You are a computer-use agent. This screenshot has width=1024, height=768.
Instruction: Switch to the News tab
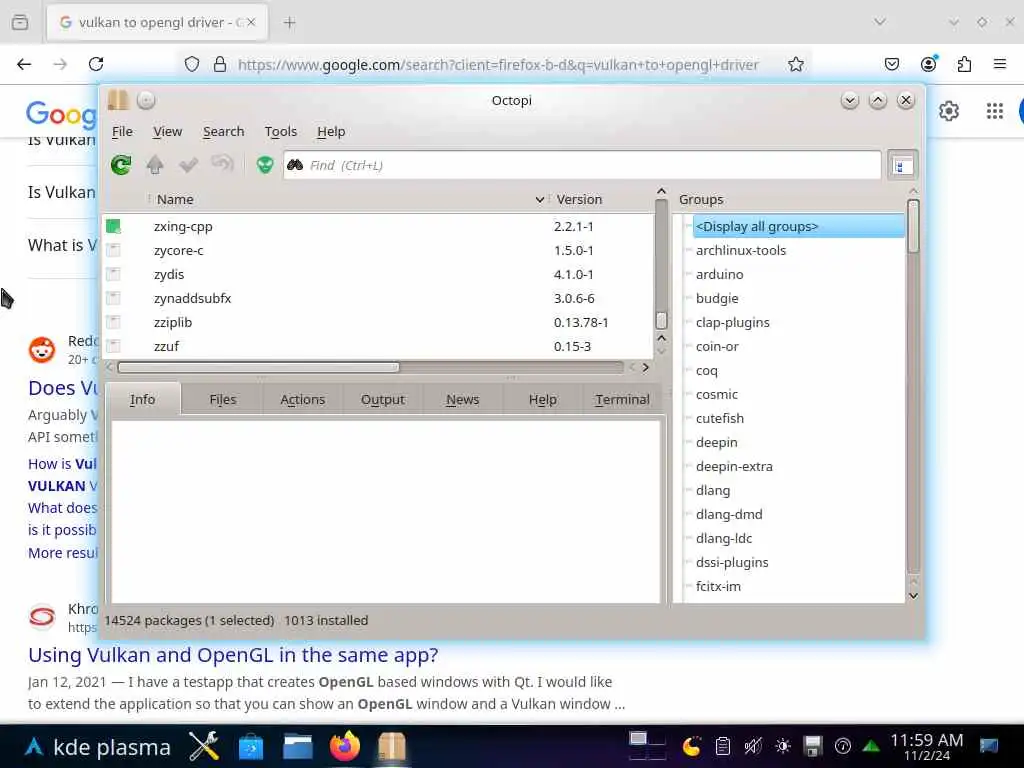pyautogui.click(x=462, y=399)
